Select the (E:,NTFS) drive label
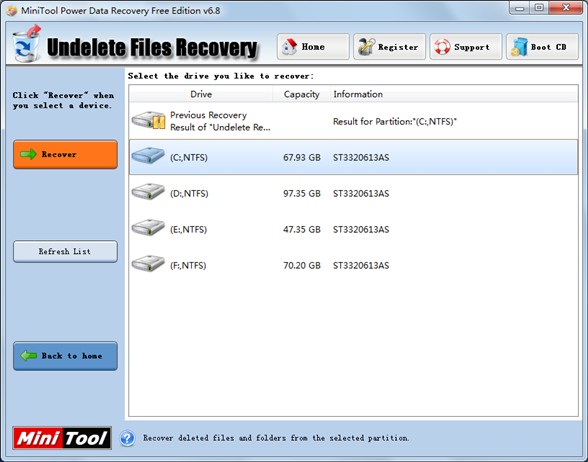 tap(188, 230)
